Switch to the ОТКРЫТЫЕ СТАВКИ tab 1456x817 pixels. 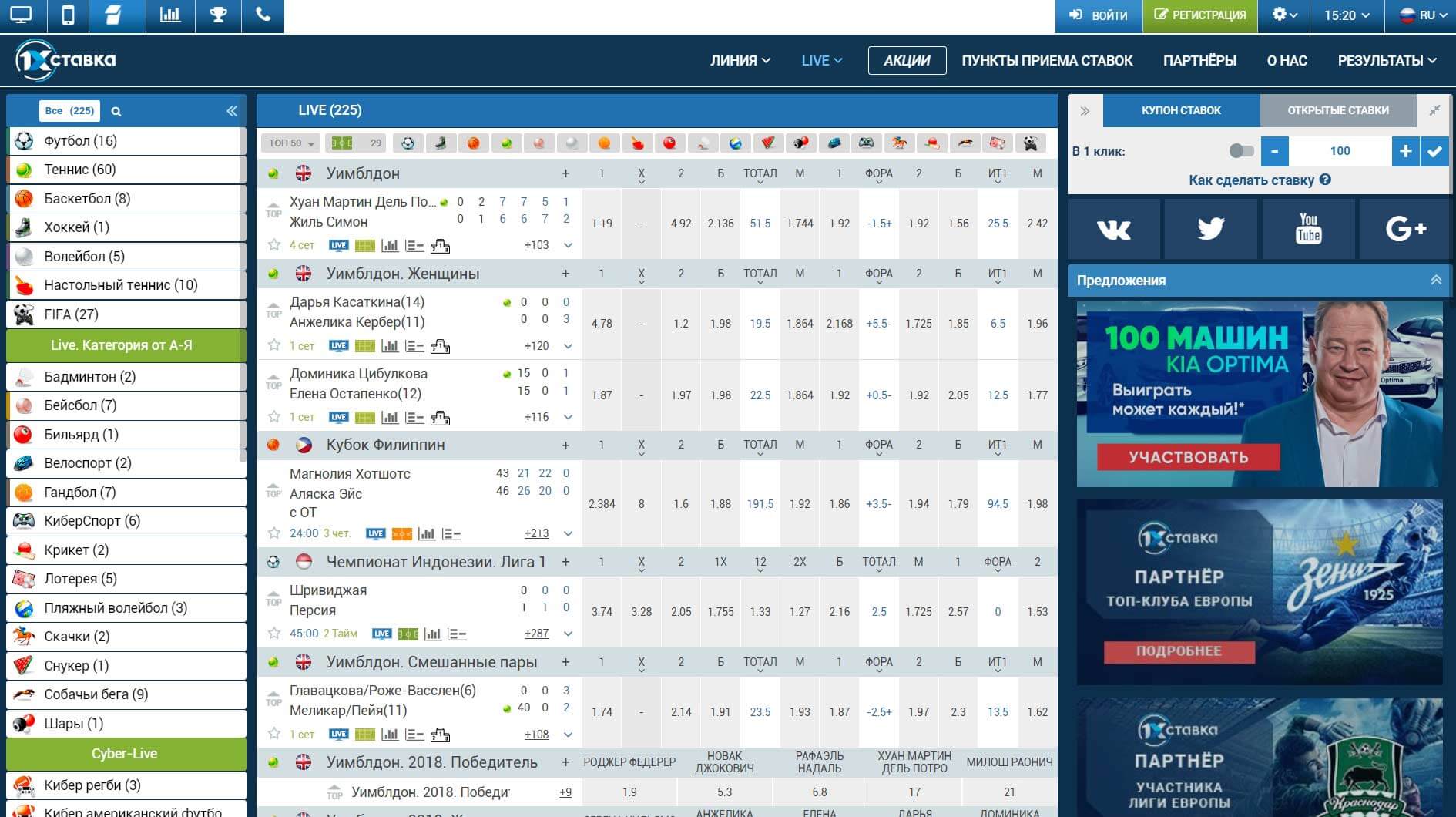pyautogui.click(x=1338, y=110)
